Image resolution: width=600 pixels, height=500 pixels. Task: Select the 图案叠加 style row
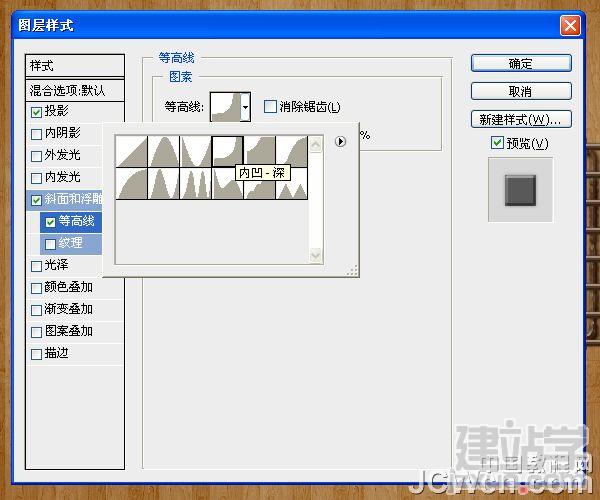(x=75, y=331)
